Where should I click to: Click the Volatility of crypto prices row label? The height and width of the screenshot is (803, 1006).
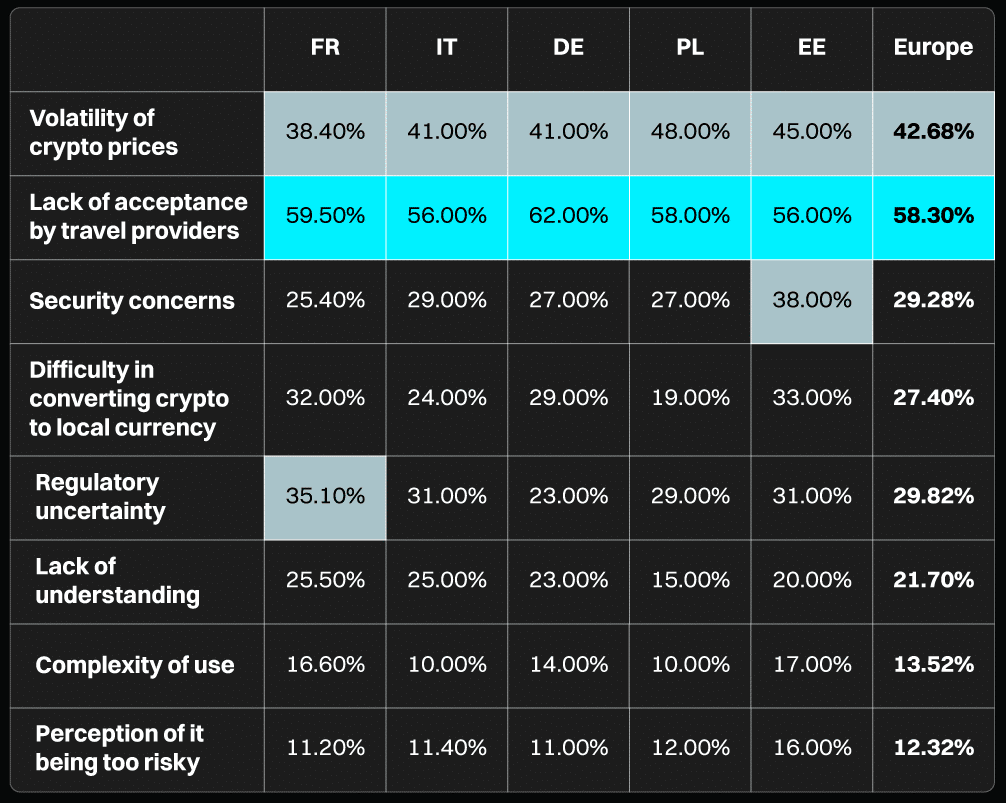click(104, 133)
